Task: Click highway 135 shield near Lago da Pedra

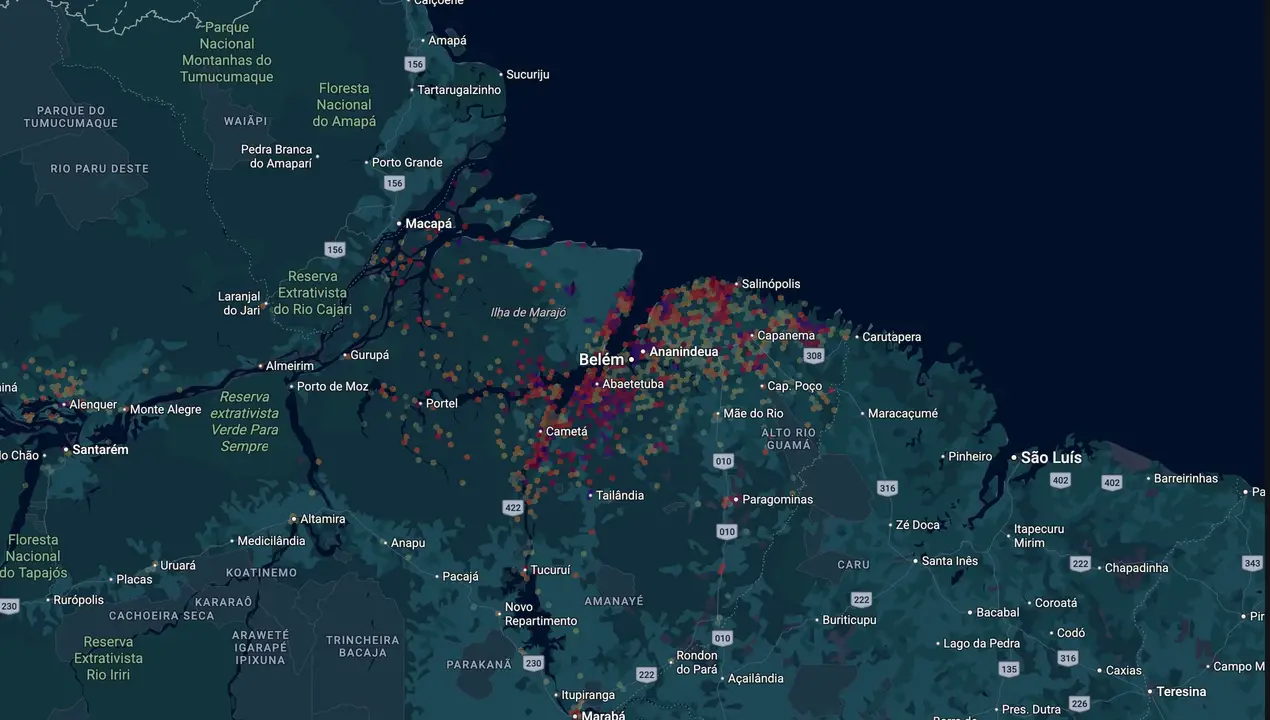Action: click(1009, 669)
